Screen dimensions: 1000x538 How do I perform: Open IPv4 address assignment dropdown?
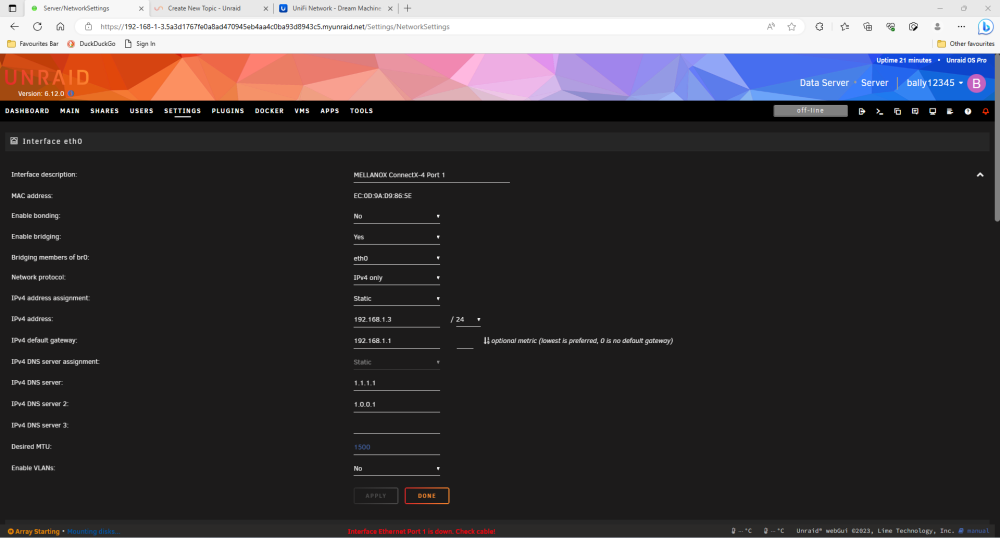397,298
